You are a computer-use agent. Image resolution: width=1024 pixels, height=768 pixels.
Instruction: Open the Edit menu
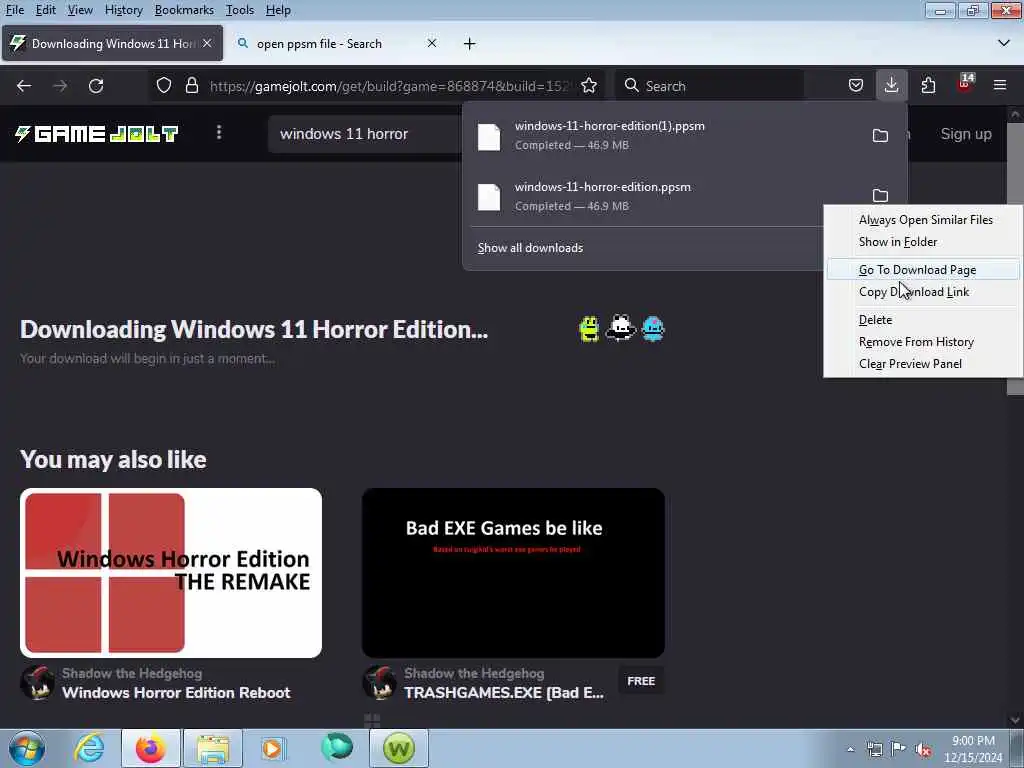(x=45, y=10)
